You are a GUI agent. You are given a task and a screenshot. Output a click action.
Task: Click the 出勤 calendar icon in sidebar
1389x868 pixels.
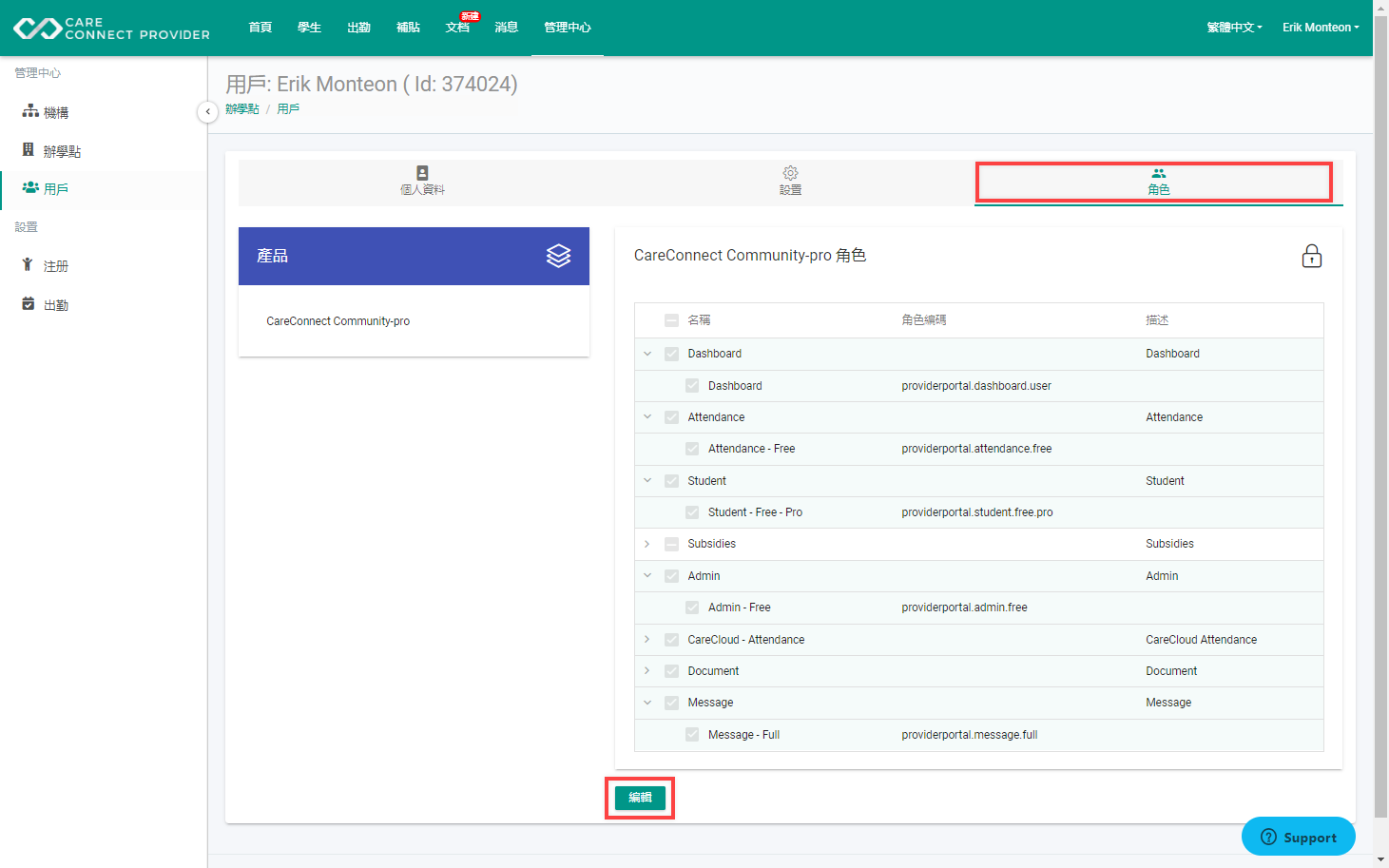point(29,304)
